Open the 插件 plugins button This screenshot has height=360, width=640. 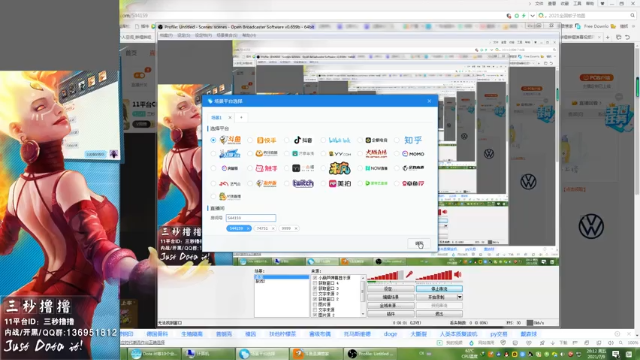tap(391, 314)
